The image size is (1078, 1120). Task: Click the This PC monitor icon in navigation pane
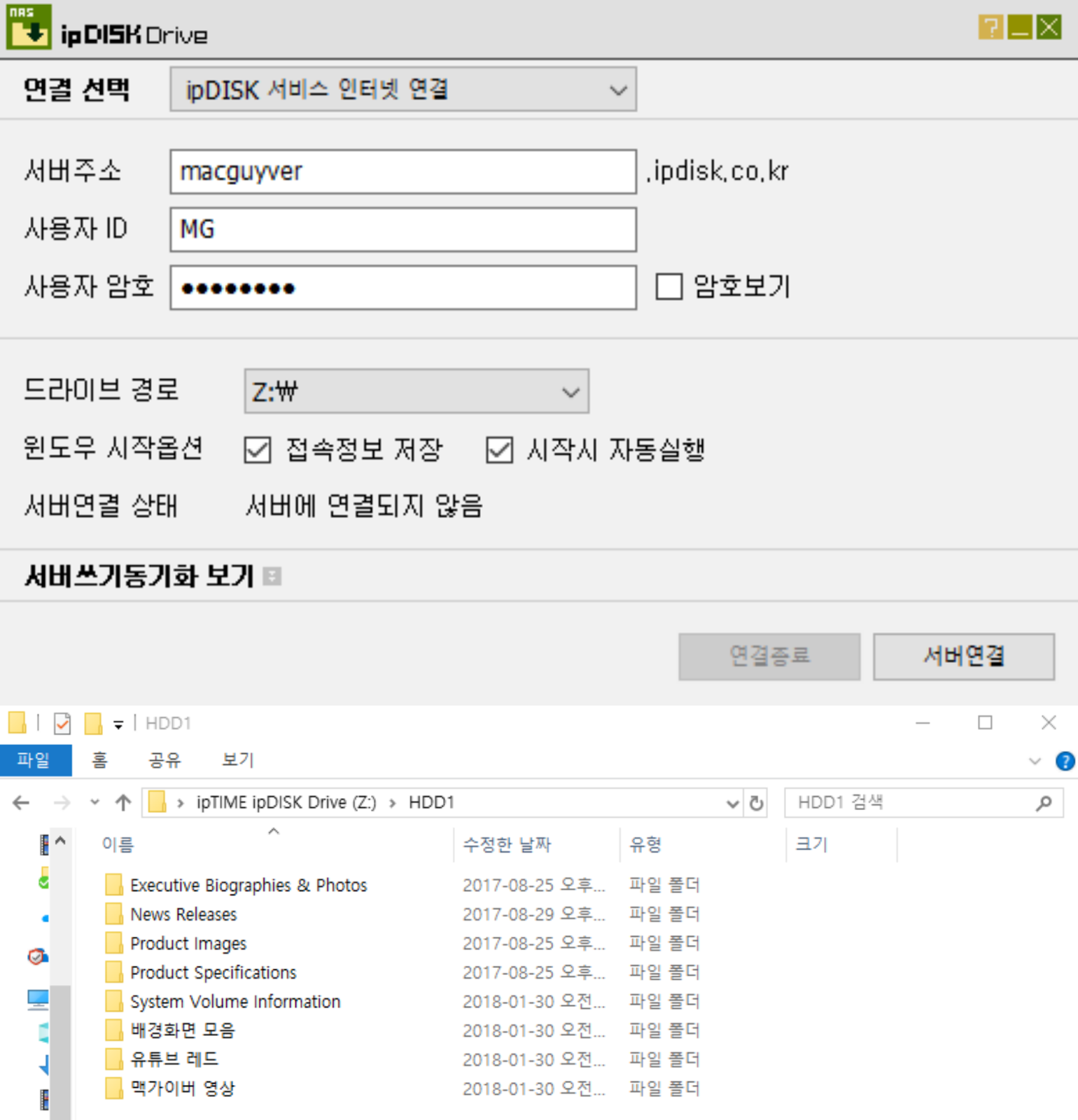click(x=38, y=1000)
